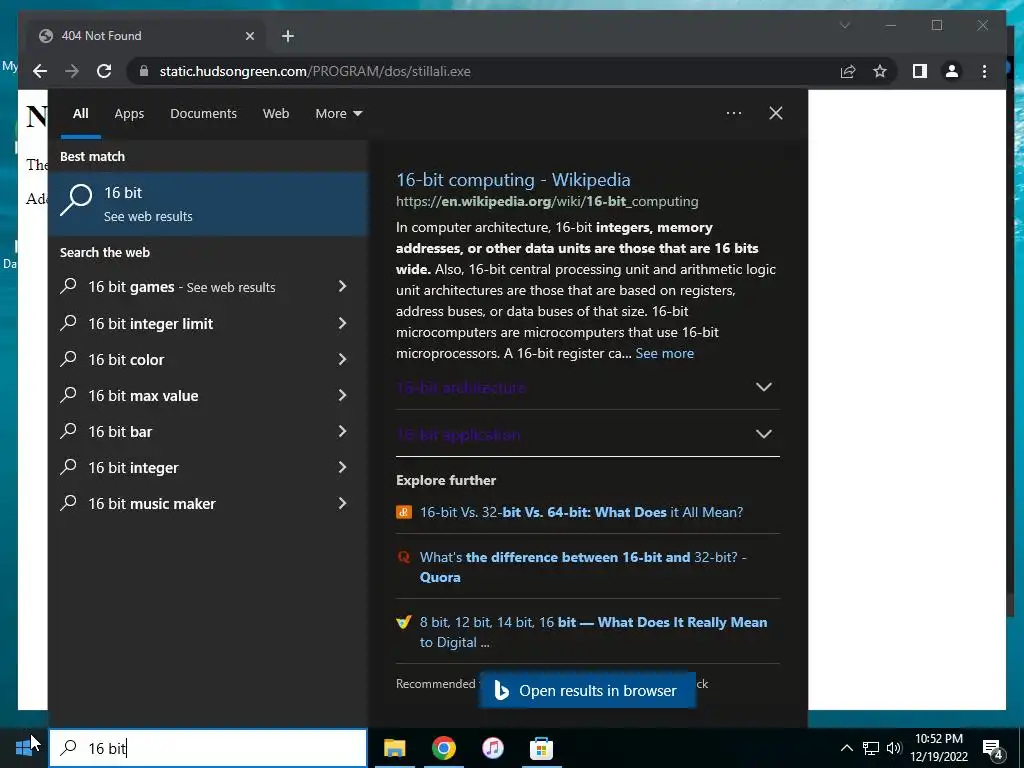
Task: Expand arrow beside 16 bit bar
Action: pyautogui.click(x=342, y=431)
